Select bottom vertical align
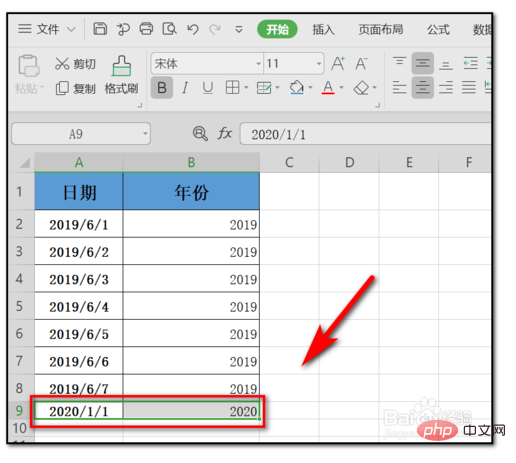Image resolution: width=516 pixels, height=463 pixels. tap(445, 64)
